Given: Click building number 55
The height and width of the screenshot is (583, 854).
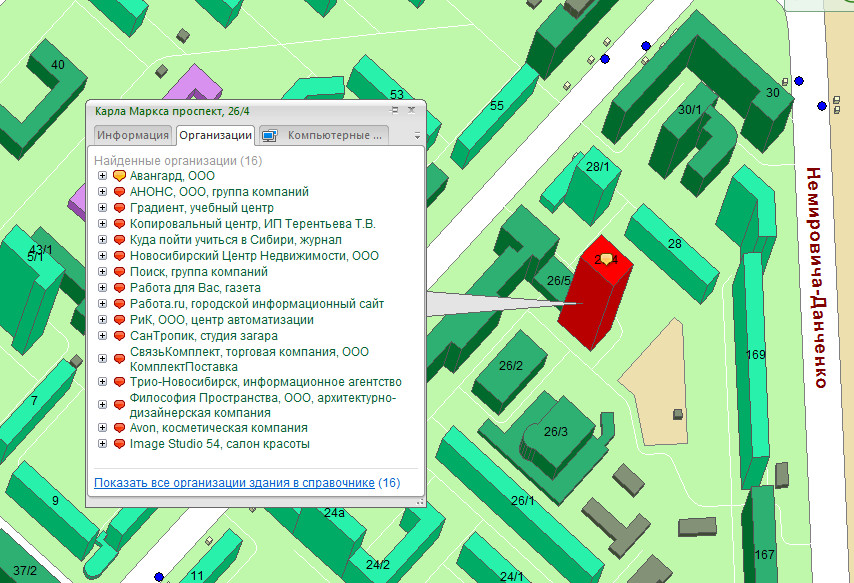Looking at the screenshot, I should [x=497, y=105].
